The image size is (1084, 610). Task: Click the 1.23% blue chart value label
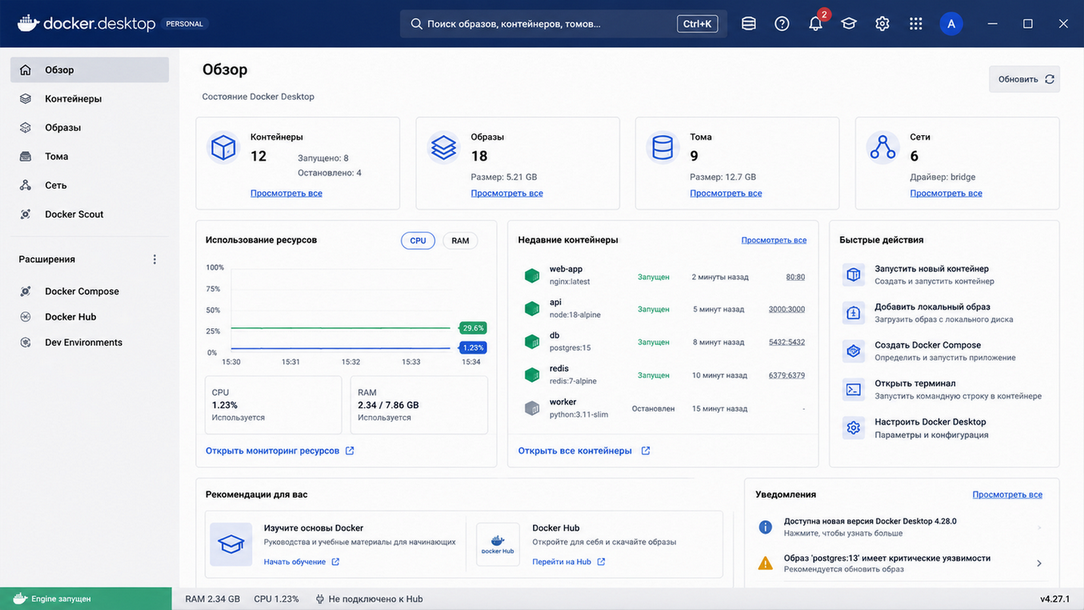click(x=473, y=348)
